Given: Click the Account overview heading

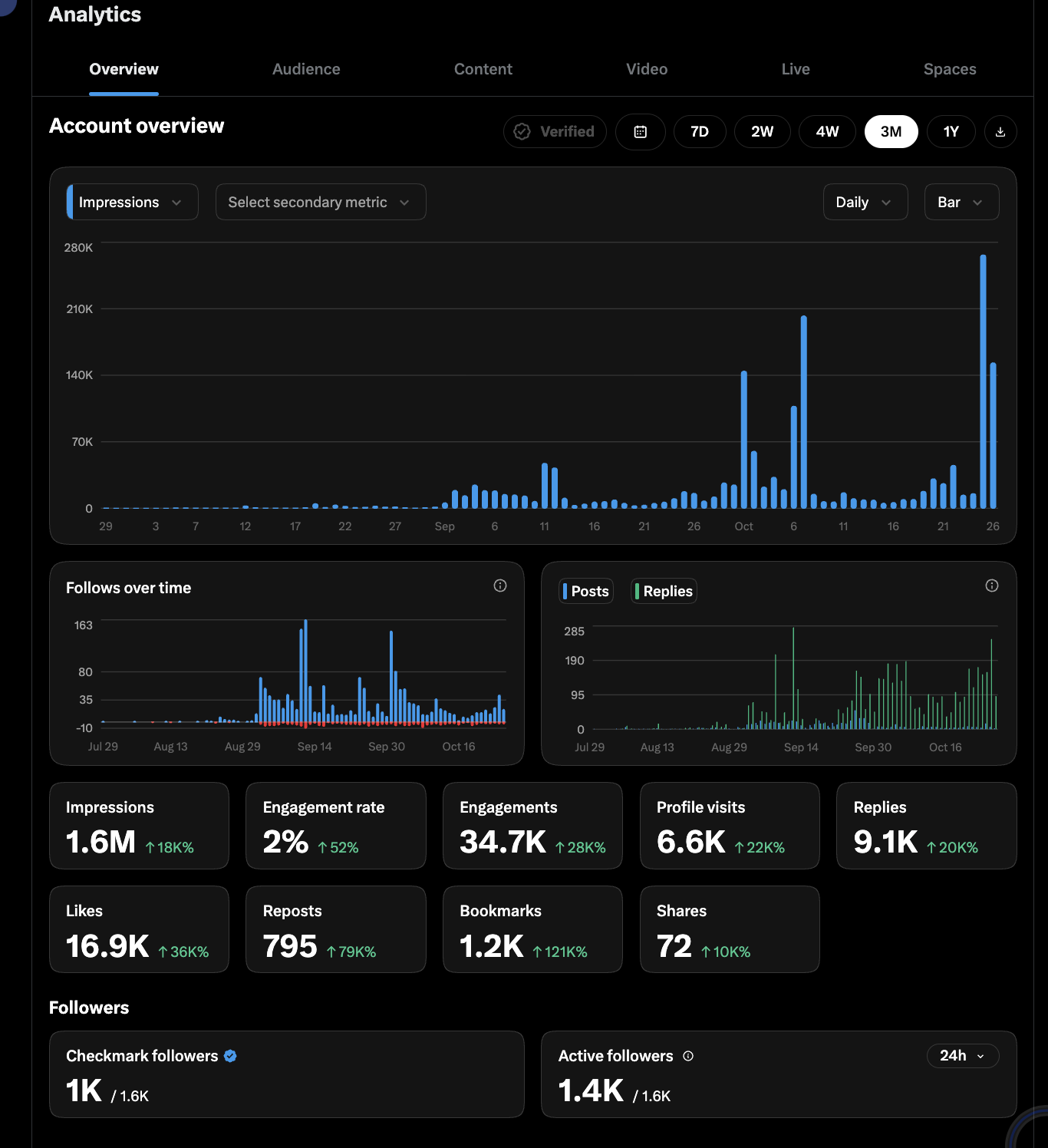Looking at the screenshot, I should coord(137,126).
